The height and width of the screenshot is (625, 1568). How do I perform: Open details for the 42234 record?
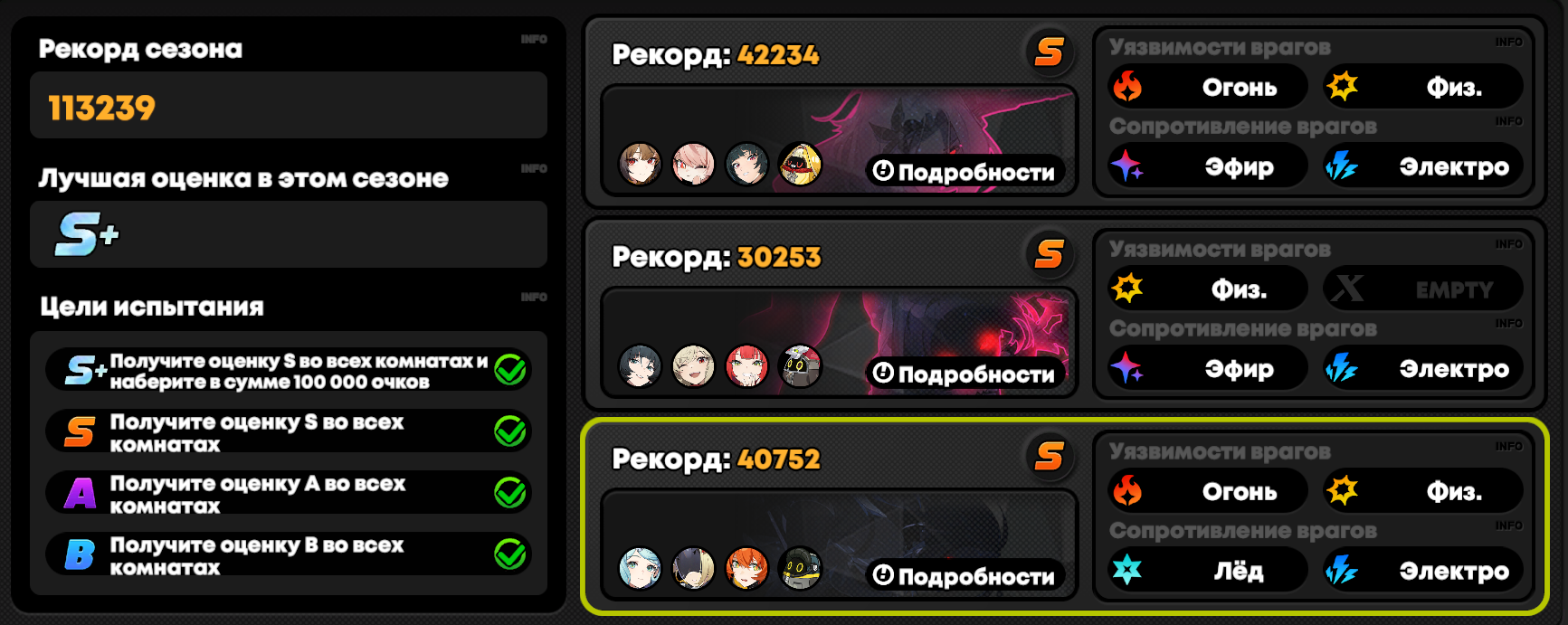(x=965, y=171)
